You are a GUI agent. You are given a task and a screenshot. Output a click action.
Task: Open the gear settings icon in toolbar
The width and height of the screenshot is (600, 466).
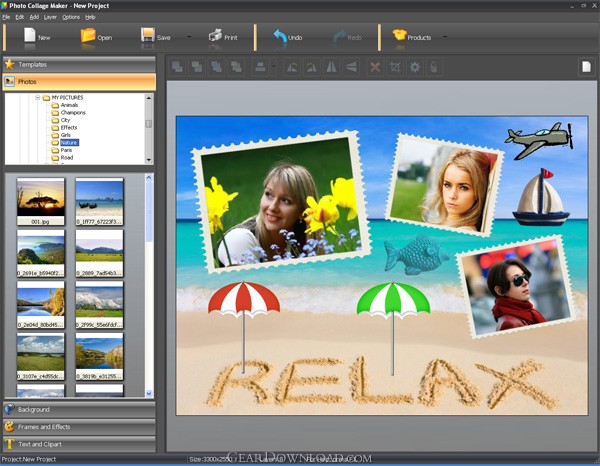(x=415, y=67)
